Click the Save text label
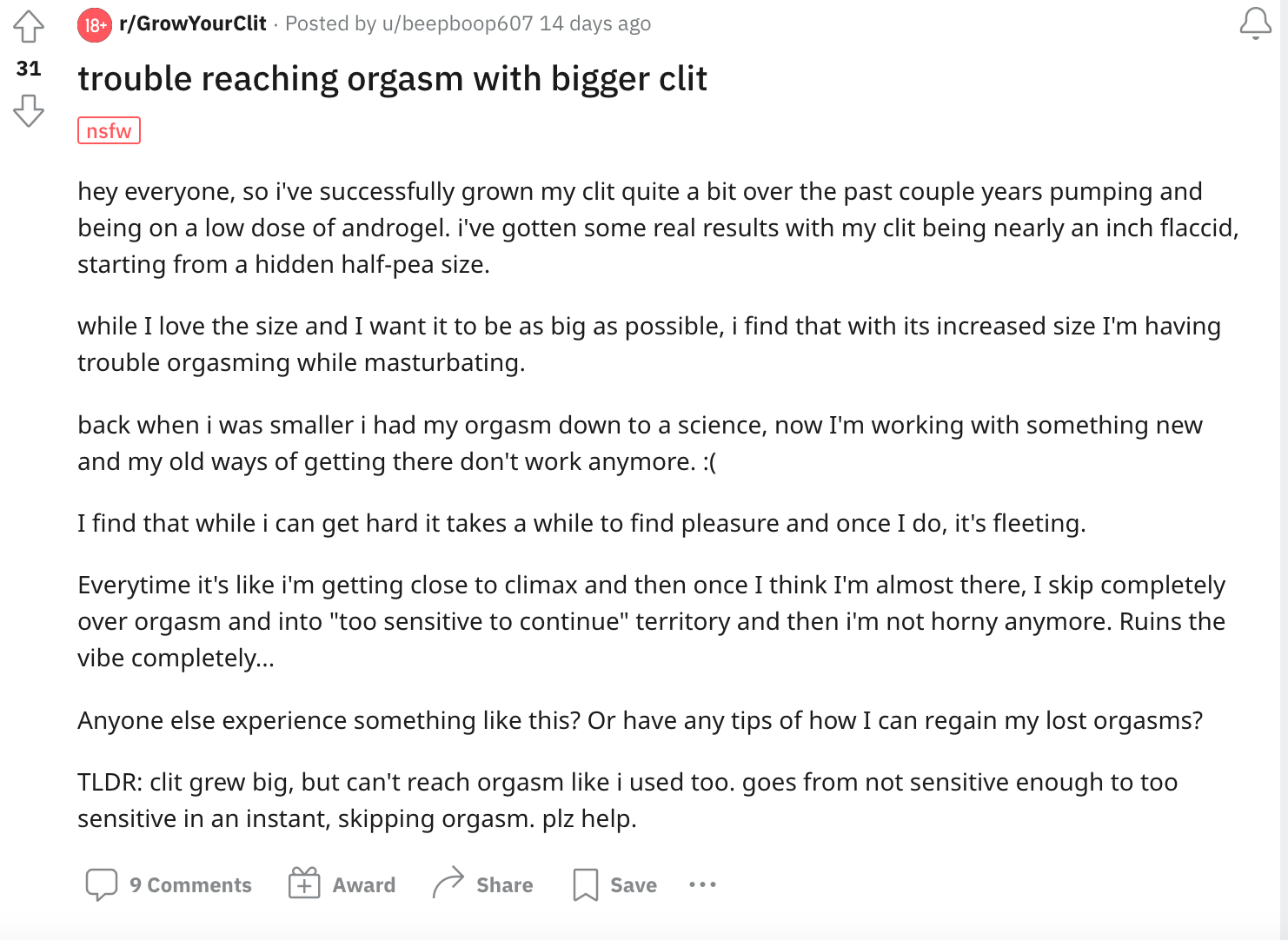The width and height of the screenshot is (1288, 940). [x=634, y=884]
